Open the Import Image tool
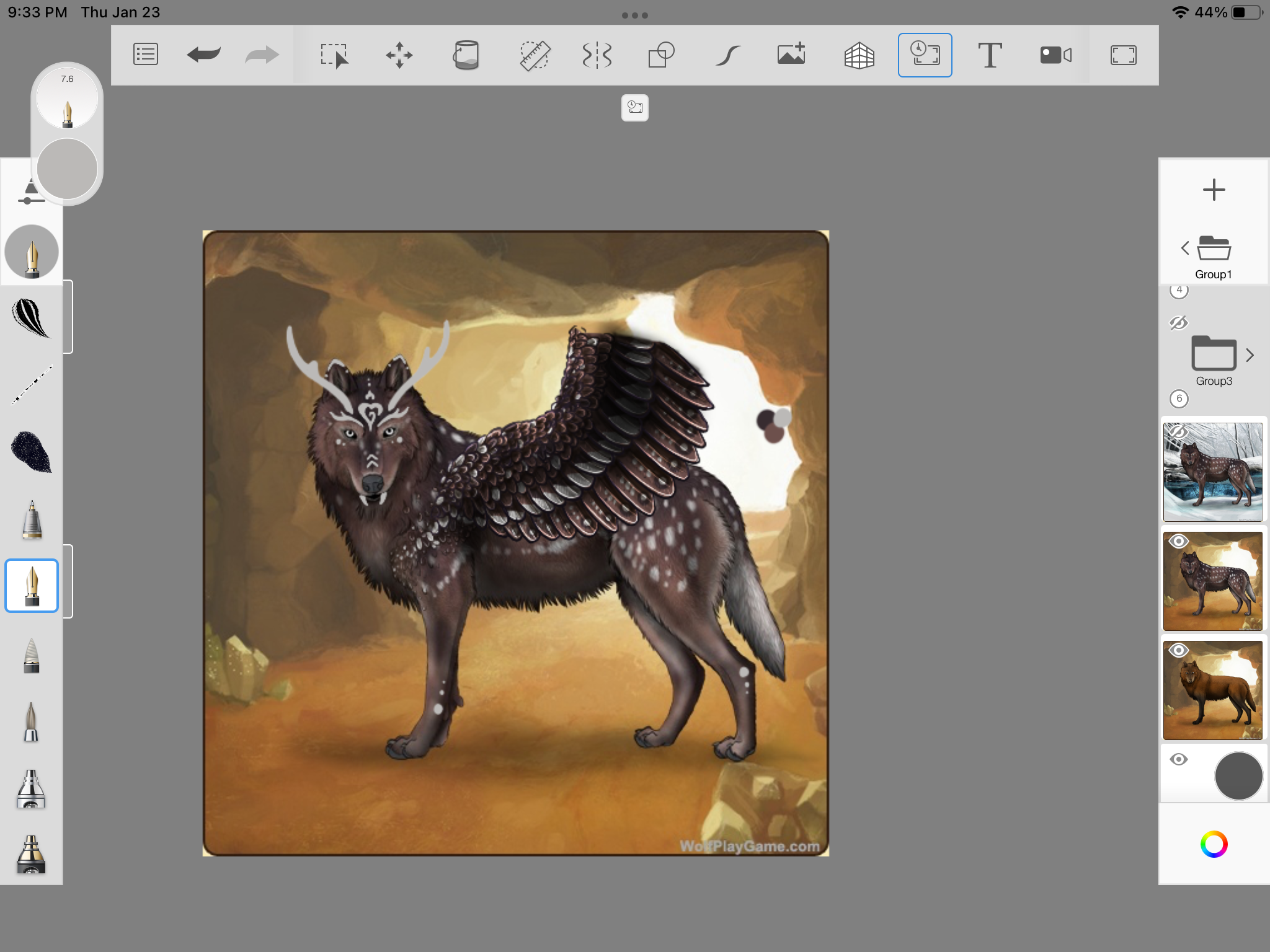This screenshot has height=952, width=1270. [792, 54]
